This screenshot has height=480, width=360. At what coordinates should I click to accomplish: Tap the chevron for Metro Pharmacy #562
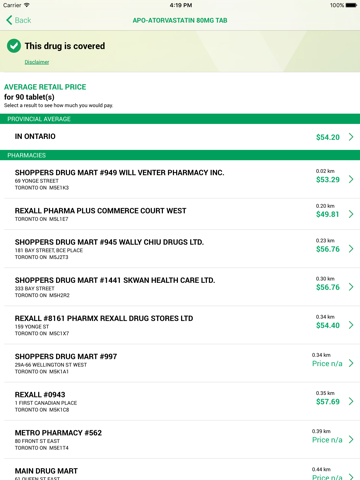(x=351, y=440)
